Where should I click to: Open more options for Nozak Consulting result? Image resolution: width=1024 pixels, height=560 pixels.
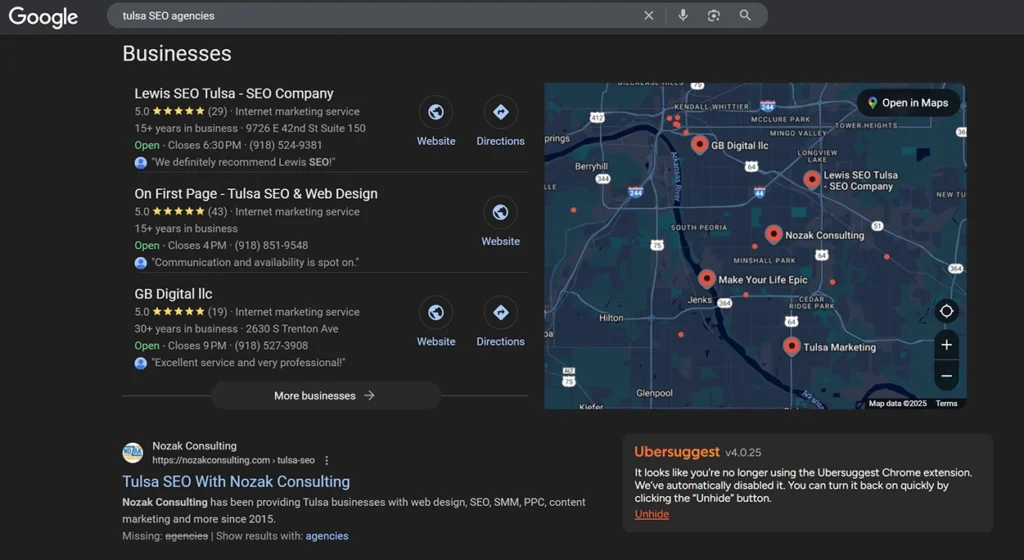(x=327, y=461)
